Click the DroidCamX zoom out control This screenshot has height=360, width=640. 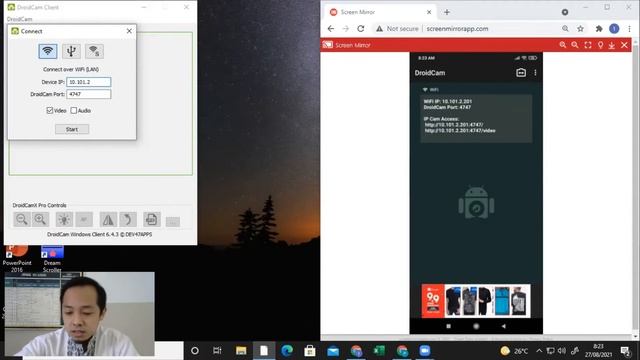click(22, 220)
